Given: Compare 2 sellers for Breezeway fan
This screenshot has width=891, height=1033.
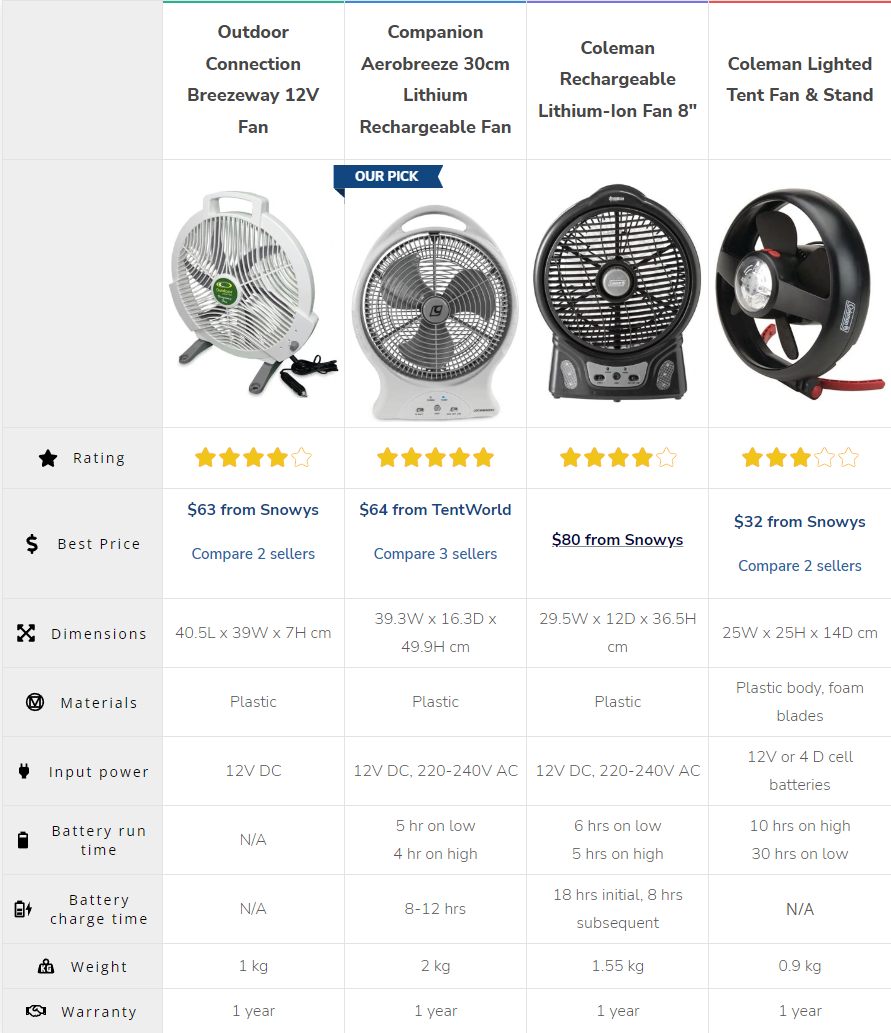Looking at the screenshot, I should tap(253, 554).
